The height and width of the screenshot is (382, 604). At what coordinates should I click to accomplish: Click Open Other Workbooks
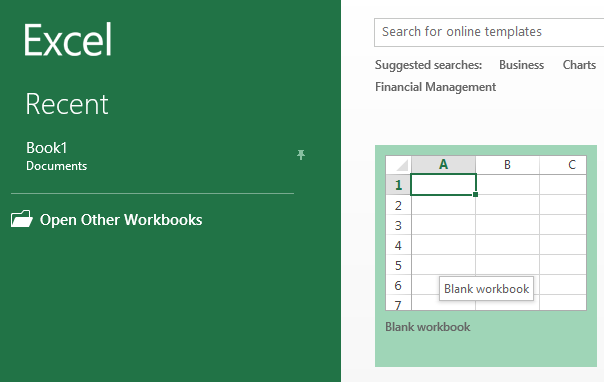point(121,220)
